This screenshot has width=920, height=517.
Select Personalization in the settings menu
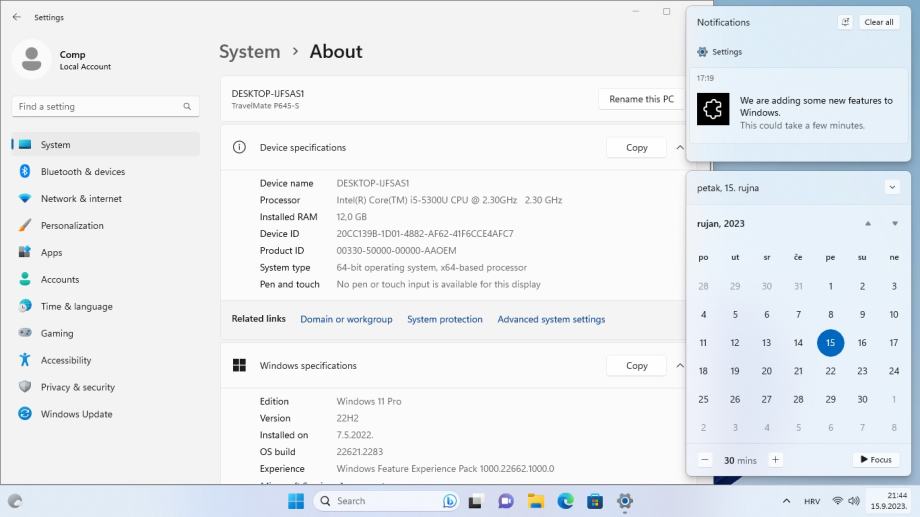(72, 226)
